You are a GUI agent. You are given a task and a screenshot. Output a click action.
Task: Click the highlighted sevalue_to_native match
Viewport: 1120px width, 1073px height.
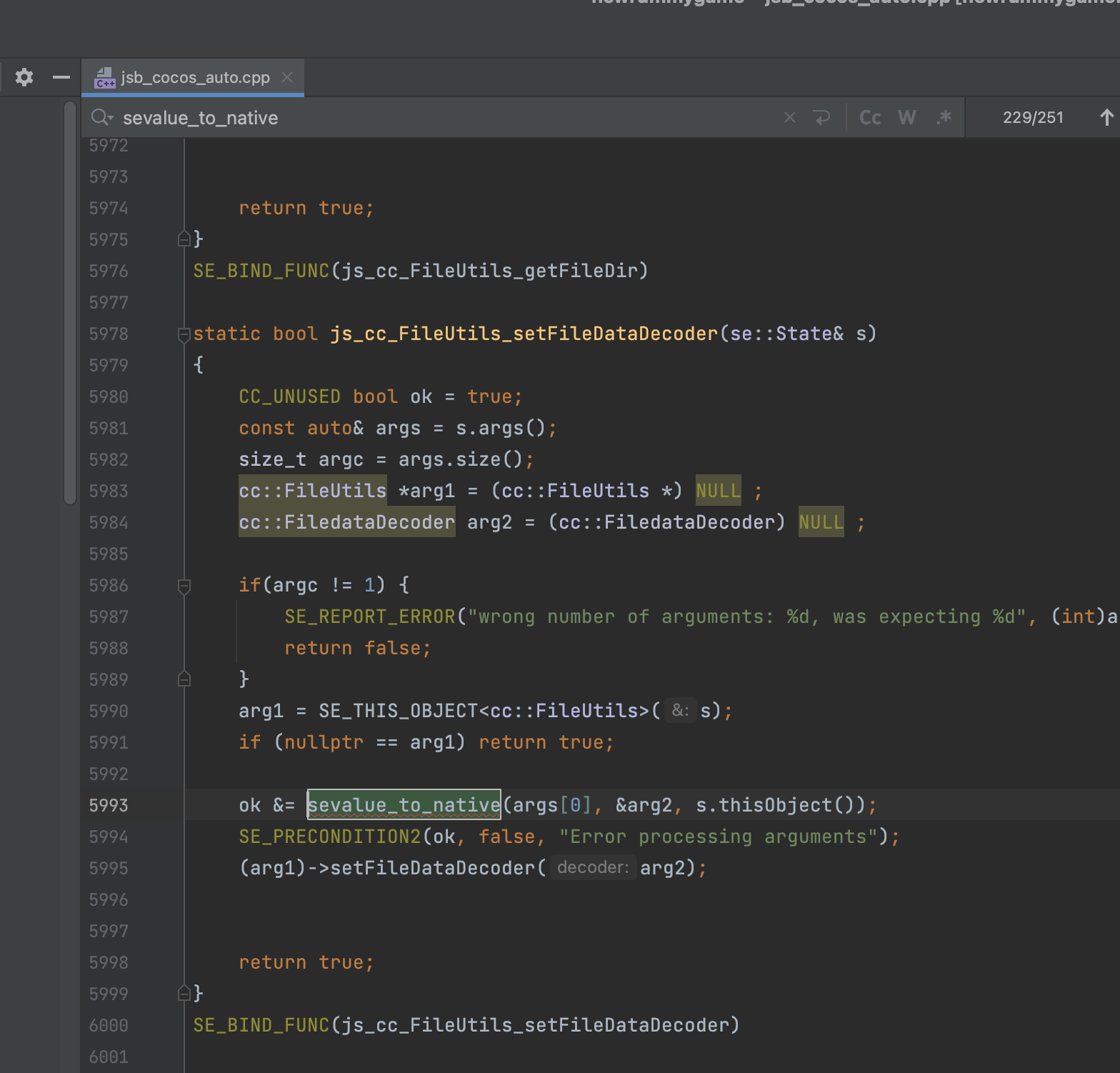pyautogui.click(x=404, y=805)
